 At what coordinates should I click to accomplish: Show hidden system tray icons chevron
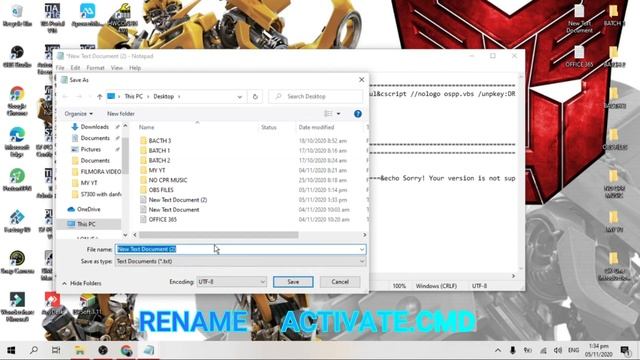[x=498, y=350]
